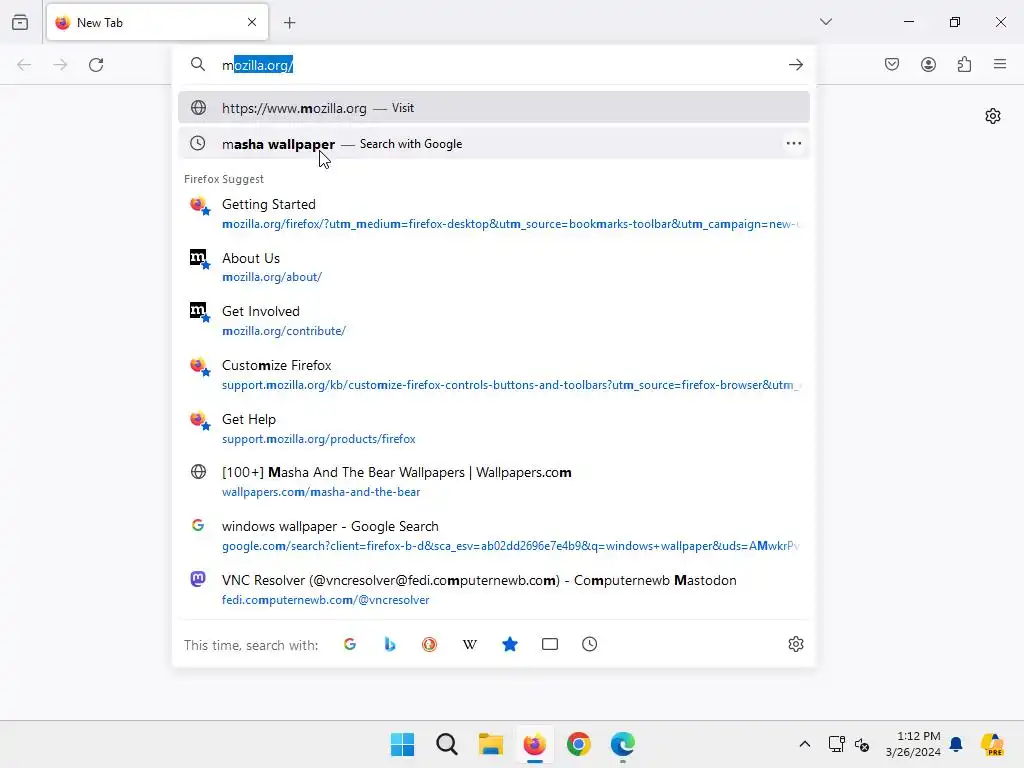
Task: Open the Firefox View icon beside the tabs
Action: [20, 22]
